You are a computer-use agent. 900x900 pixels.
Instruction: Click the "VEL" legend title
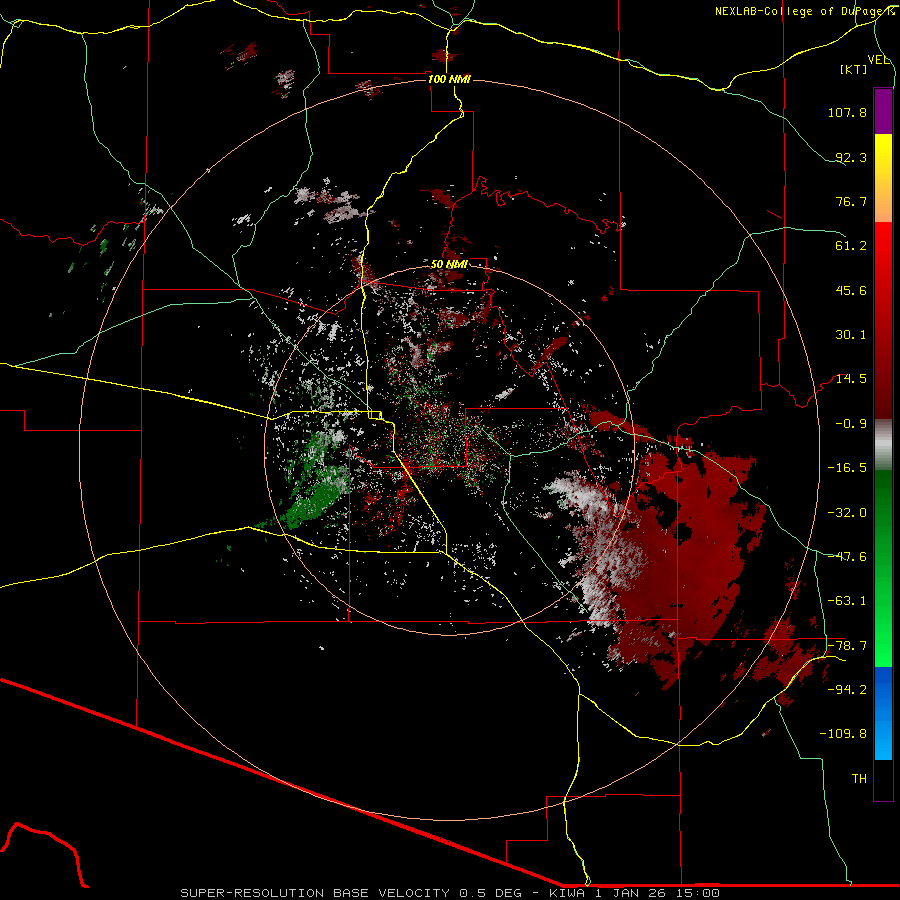point(878,60)
